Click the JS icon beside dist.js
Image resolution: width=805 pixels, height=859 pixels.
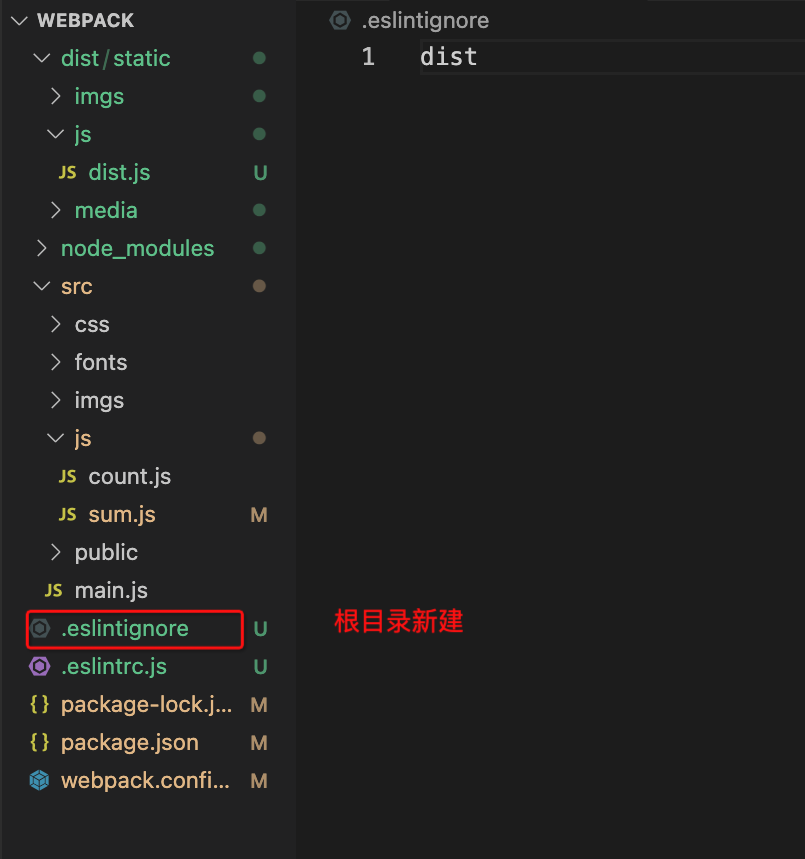click(68, 172)
